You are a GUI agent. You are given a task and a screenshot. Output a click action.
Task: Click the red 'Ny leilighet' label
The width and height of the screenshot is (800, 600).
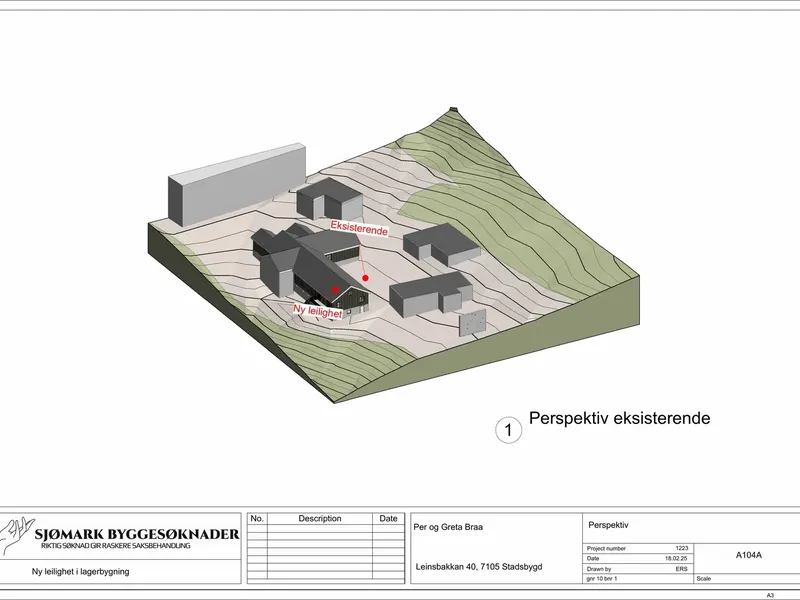[x=317, y=311]
